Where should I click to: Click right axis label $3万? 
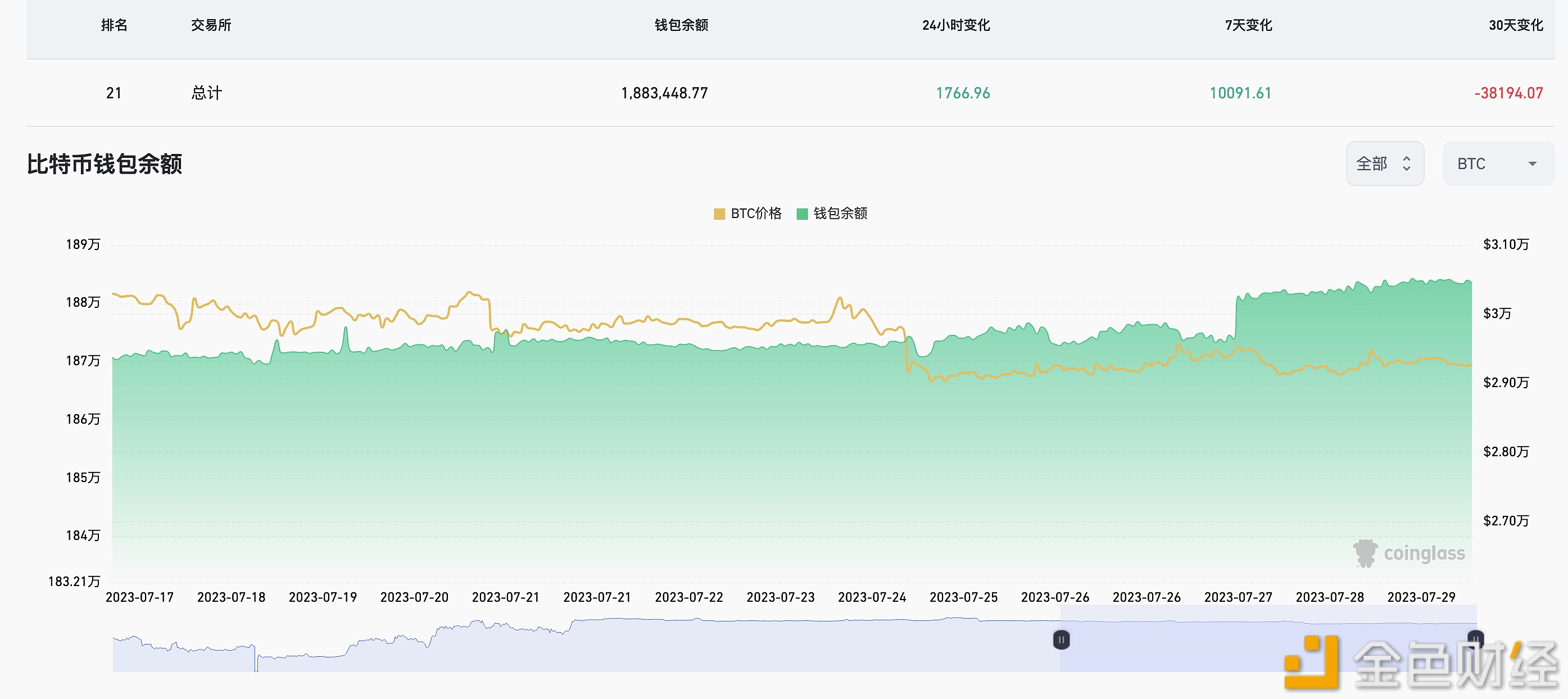click(x=1497, y=314)
